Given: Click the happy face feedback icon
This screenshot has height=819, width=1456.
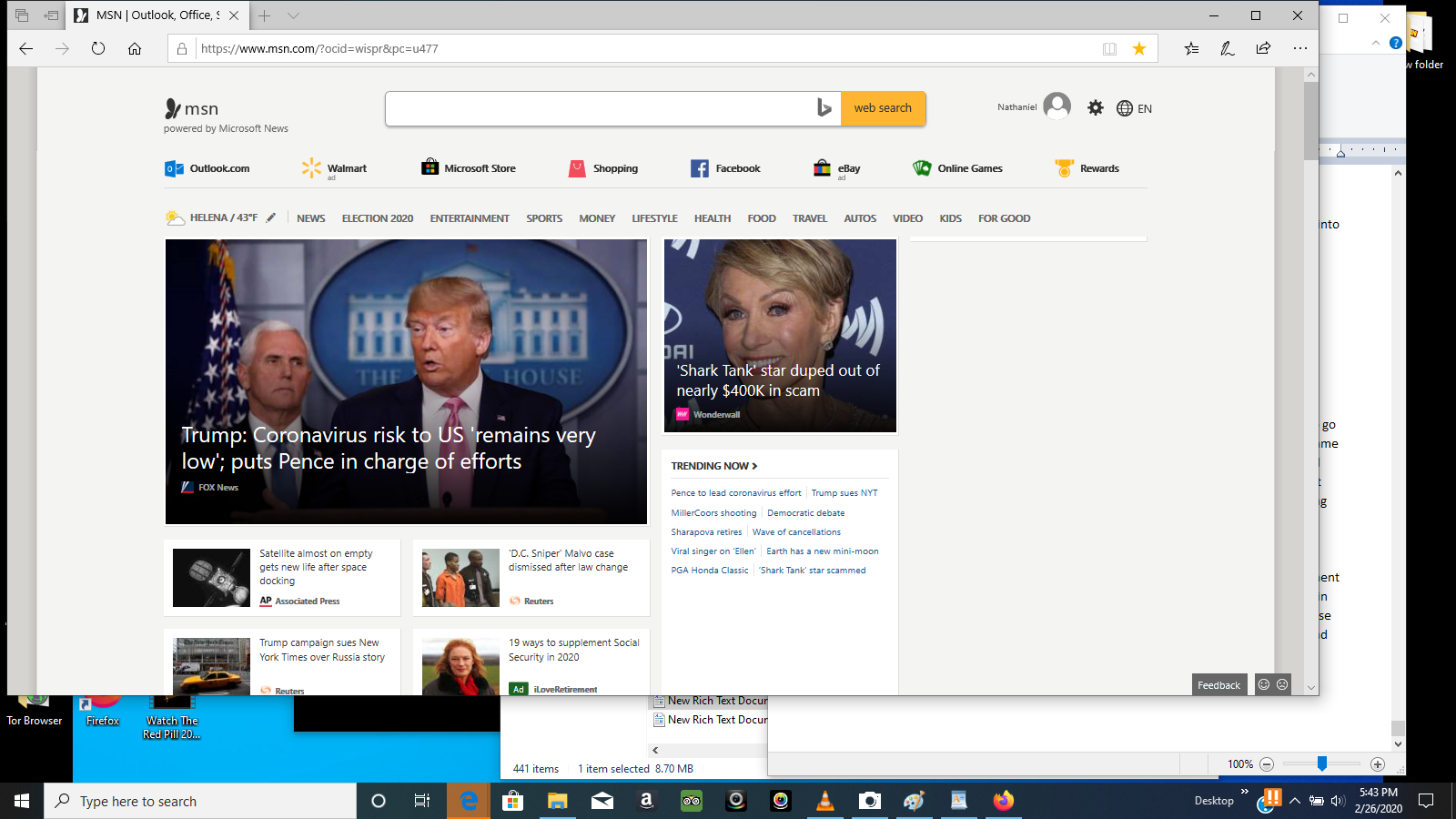Looking at the screenshot, I should tap(1263, 684).
